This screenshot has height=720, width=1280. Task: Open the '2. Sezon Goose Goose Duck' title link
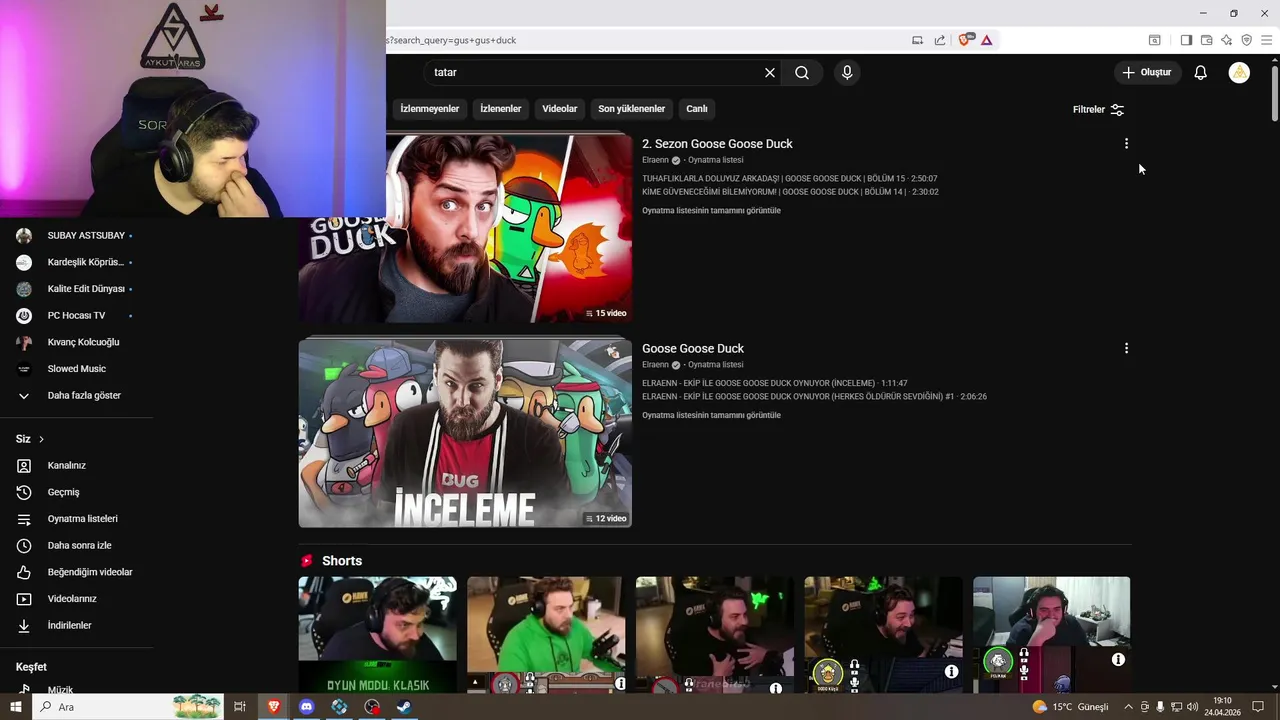pyautogui.click(x=717, y=144)
